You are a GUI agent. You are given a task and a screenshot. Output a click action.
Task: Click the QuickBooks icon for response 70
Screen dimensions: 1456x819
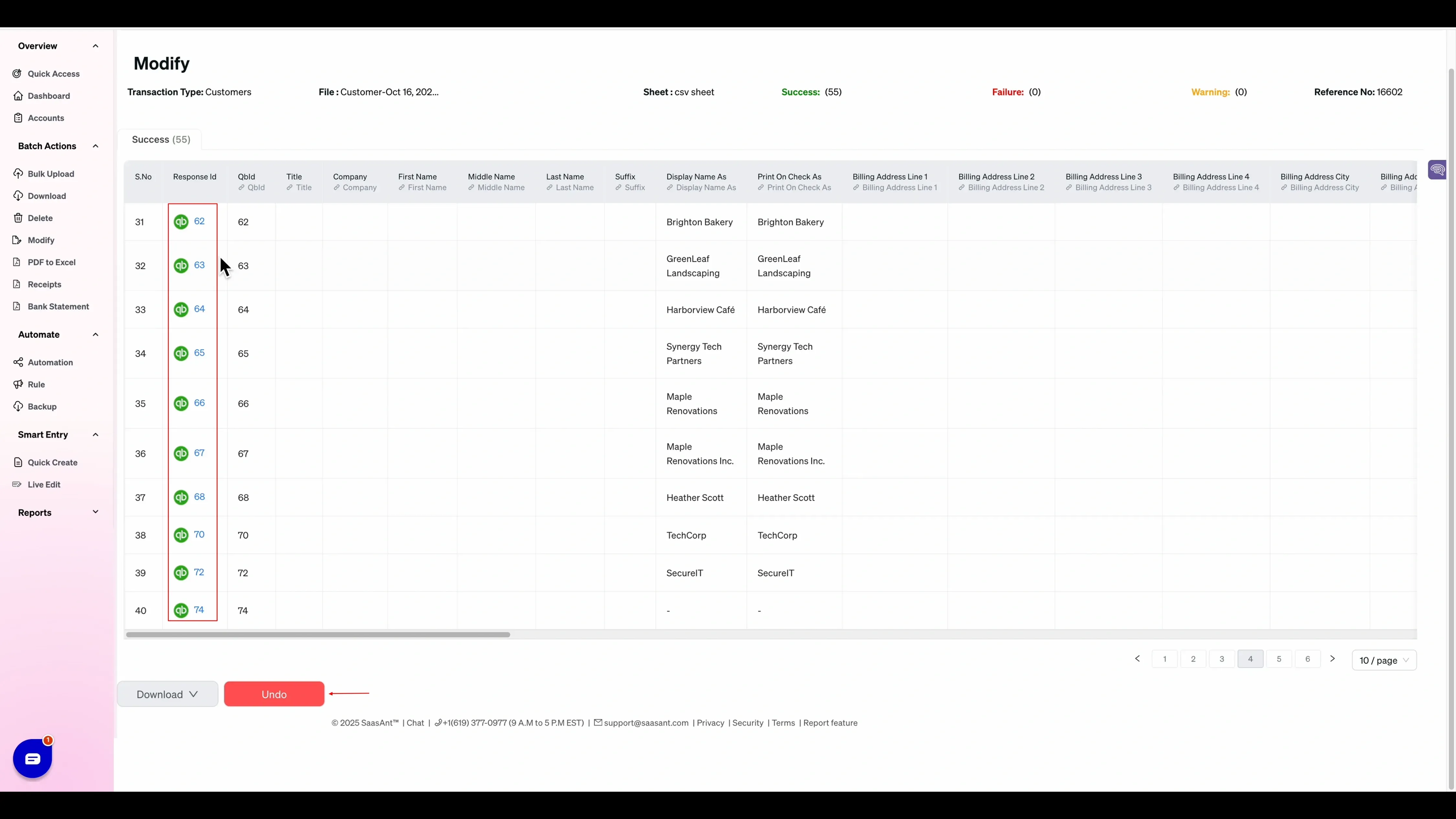click(x=181, y=535)
